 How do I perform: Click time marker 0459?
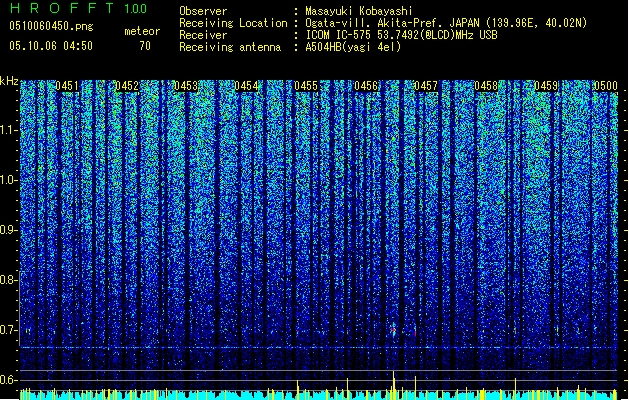(546, 86)
